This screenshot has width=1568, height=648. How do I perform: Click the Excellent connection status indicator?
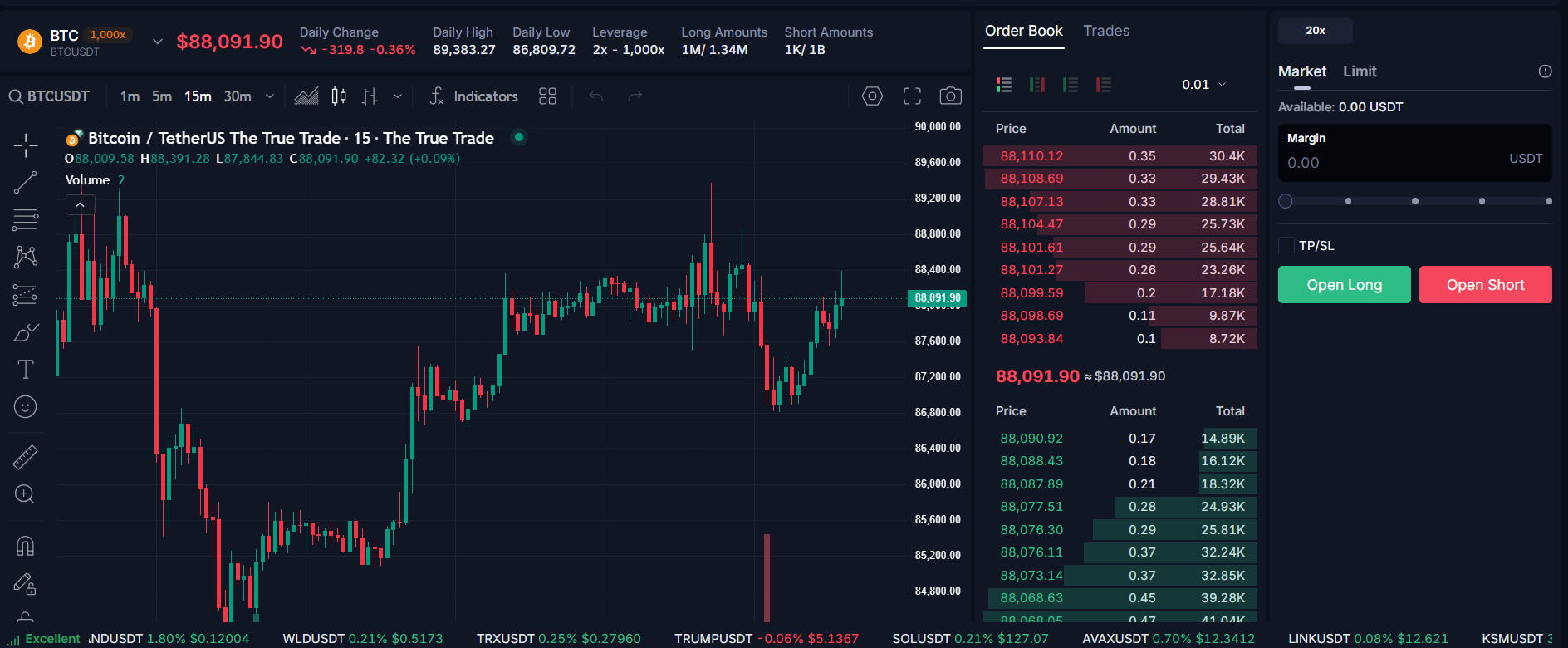[x=46, y=638]
